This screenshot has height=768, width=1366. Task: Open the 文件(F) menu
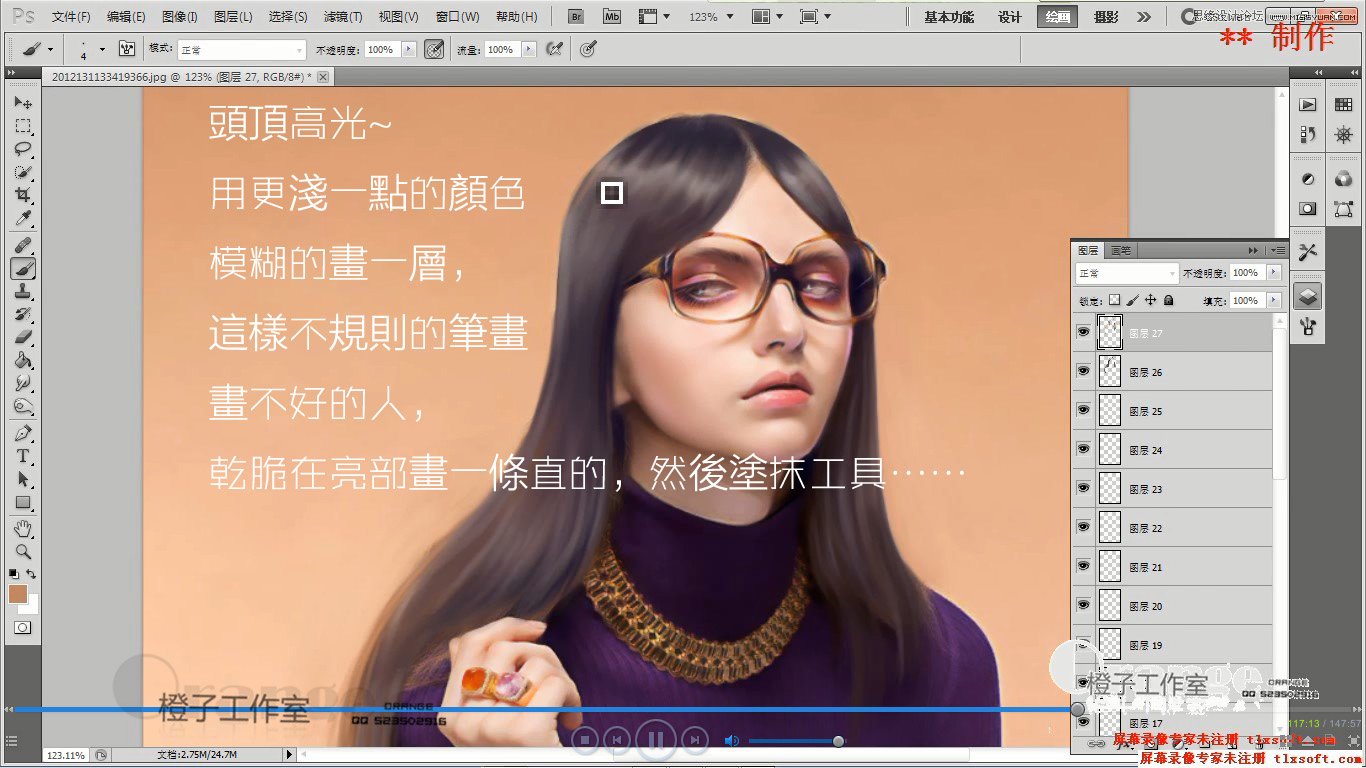[71, 17]
